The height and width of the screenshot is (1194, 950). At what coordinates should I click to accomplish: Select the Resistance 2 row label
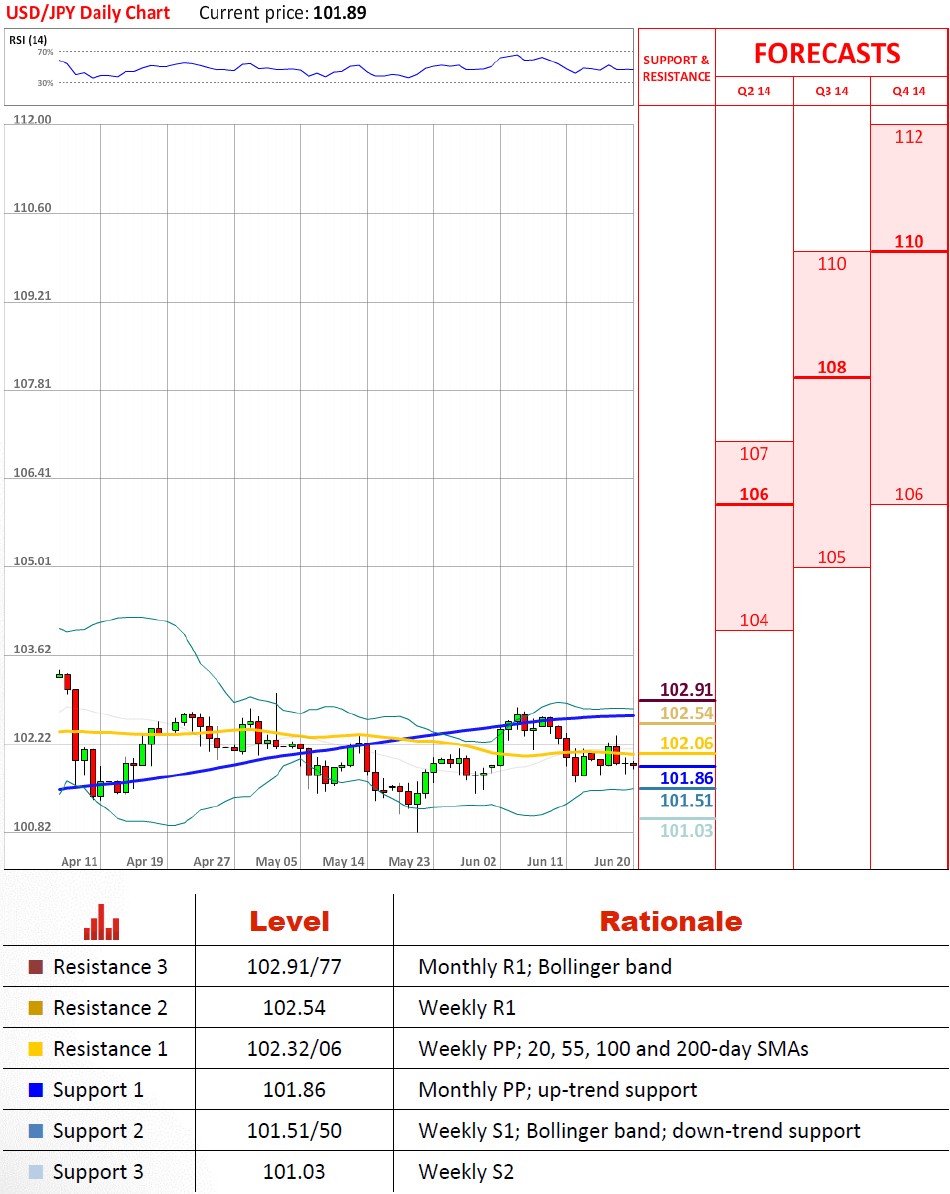click(110, 1008)
